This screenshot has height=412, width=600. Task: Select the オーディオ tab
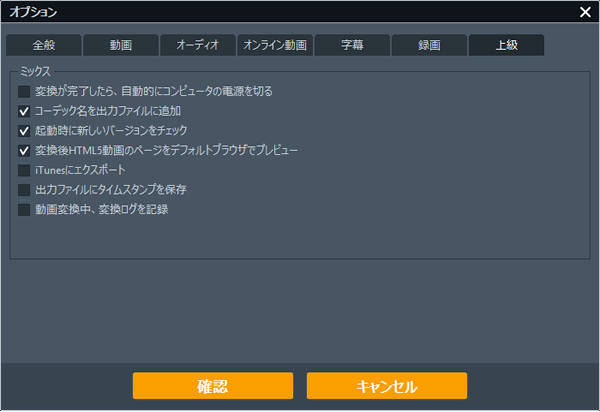197,45
